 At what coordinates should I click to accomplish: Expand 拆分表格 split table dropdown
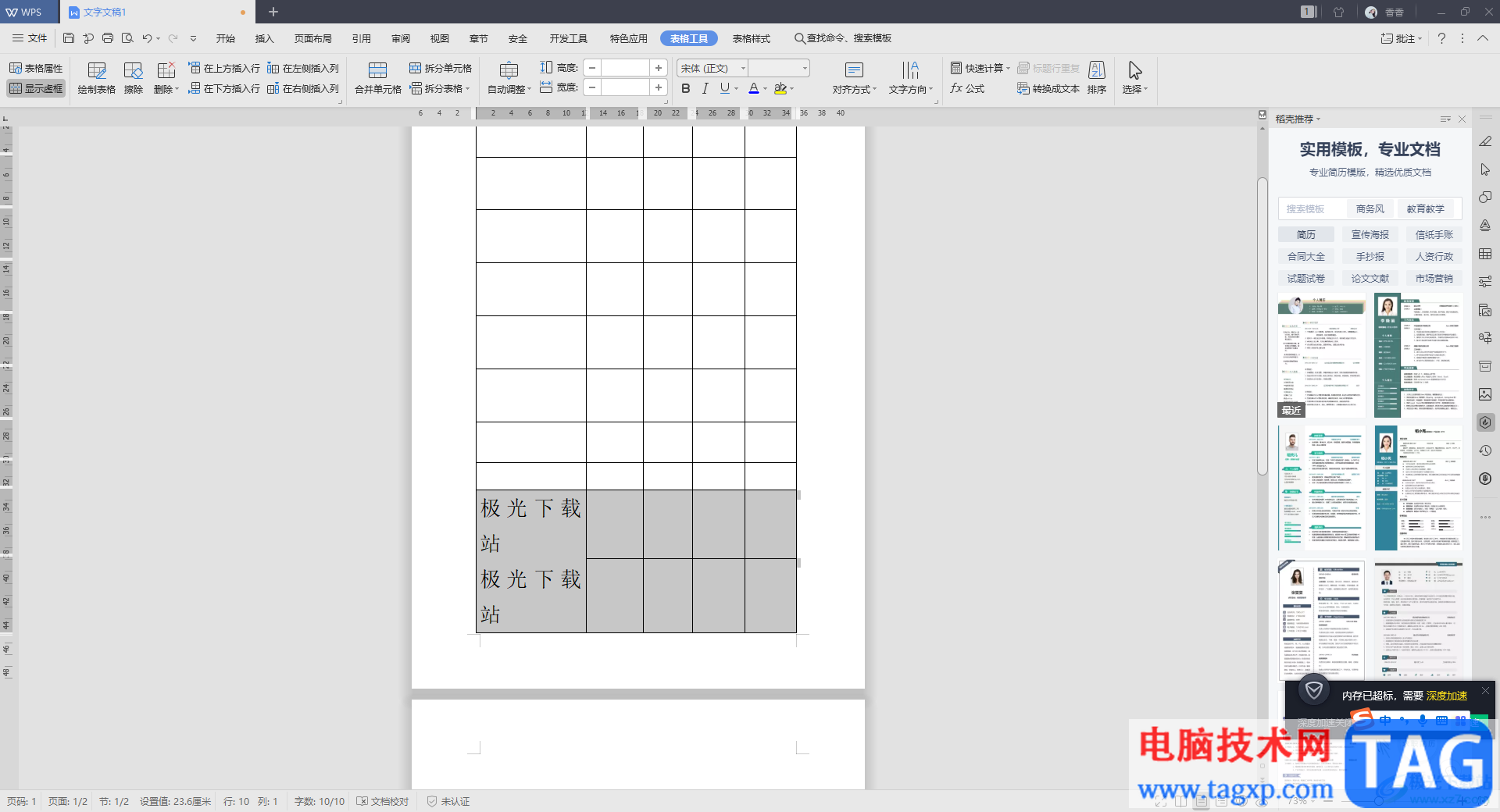pyautogui.click(x=440, y=89)
